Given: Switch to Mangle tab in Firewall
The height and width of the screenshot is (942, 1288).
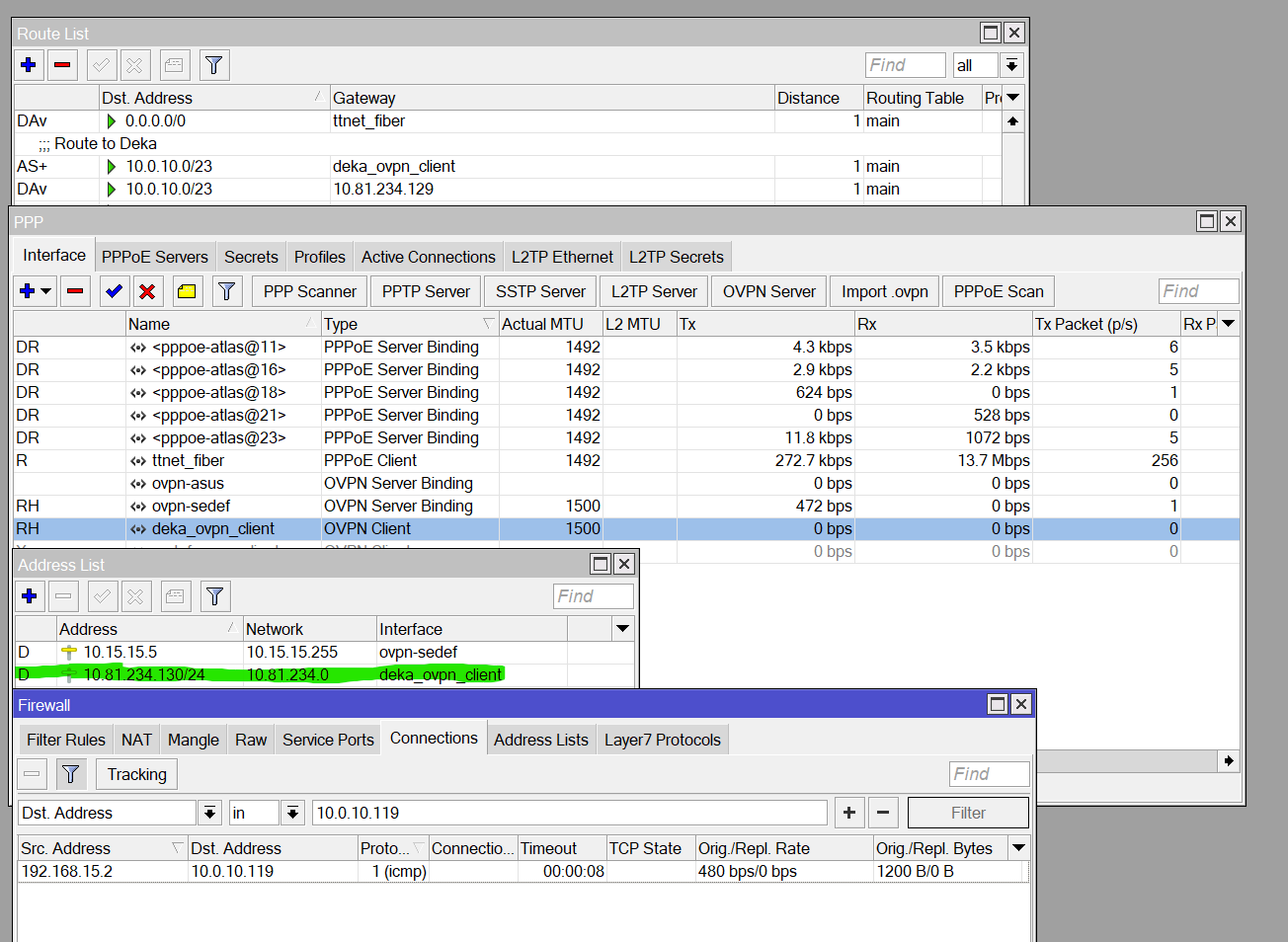Looking at the screenshot, I should [194, 740].
